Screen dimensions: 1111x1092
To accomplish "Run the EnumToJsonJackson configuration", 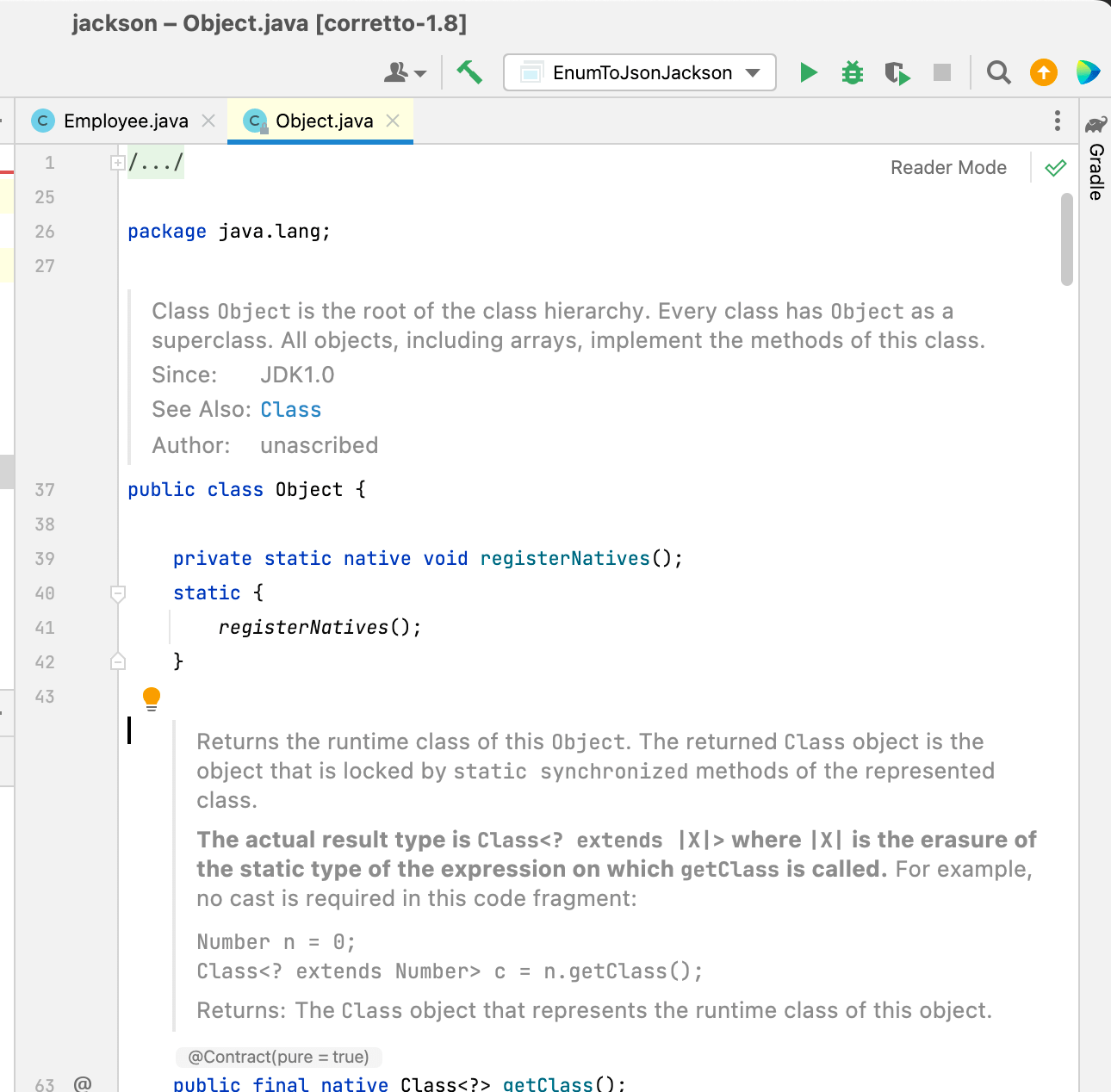I will [808, 72].
